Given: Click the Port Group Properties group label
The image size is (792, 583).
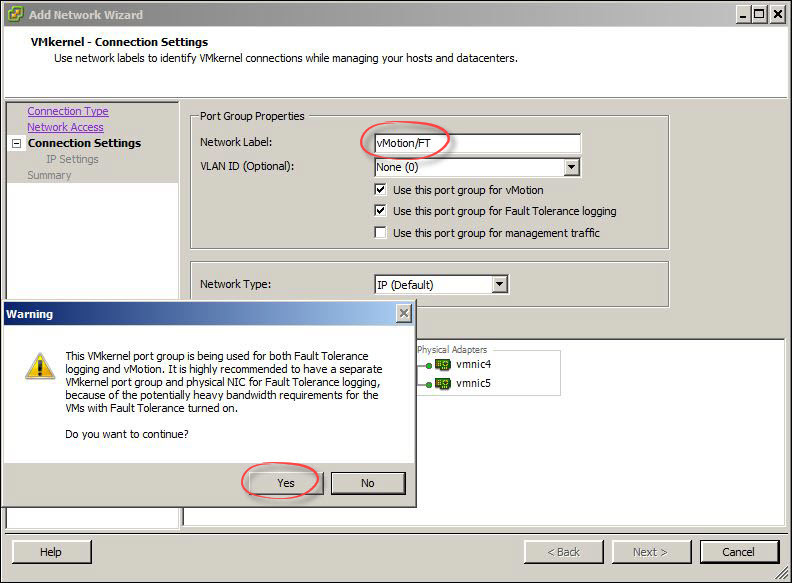Looking at the screenshot, I should click(x=252, y=116).
